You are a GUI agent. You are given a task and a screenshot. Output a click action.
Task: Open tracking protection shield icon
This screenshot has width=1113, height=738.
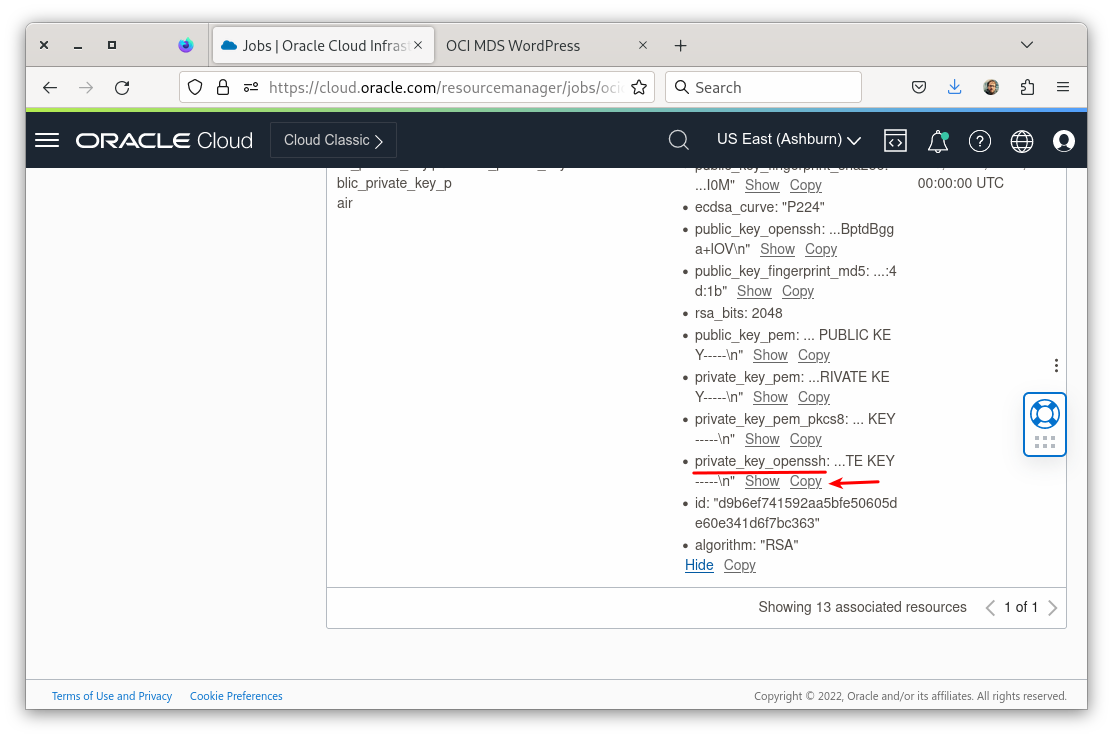(195, 87)
